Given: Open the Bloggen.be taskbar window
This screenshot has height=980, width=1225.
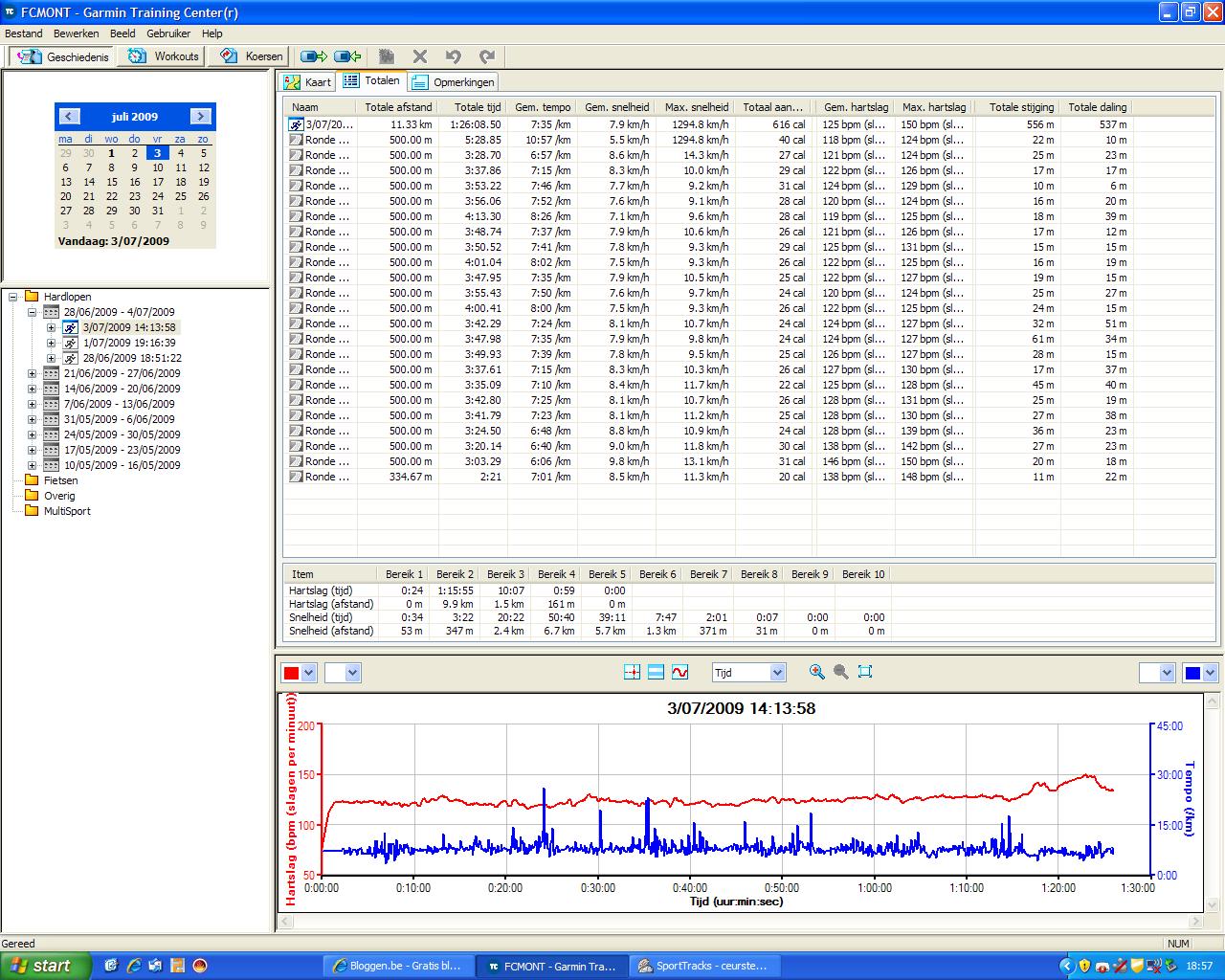Looking at the screenshot, I should click(x=398, y=966).
